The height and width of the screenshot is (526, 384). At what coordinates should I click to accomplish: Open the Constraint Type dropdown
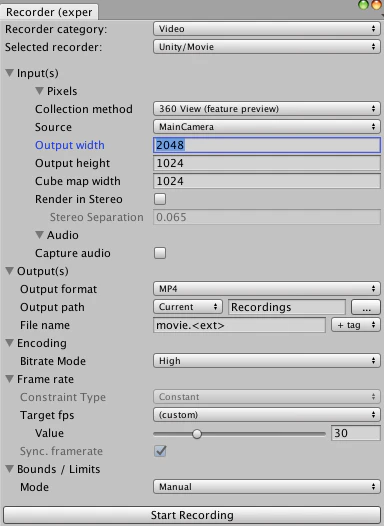click(x=267, y=397)
